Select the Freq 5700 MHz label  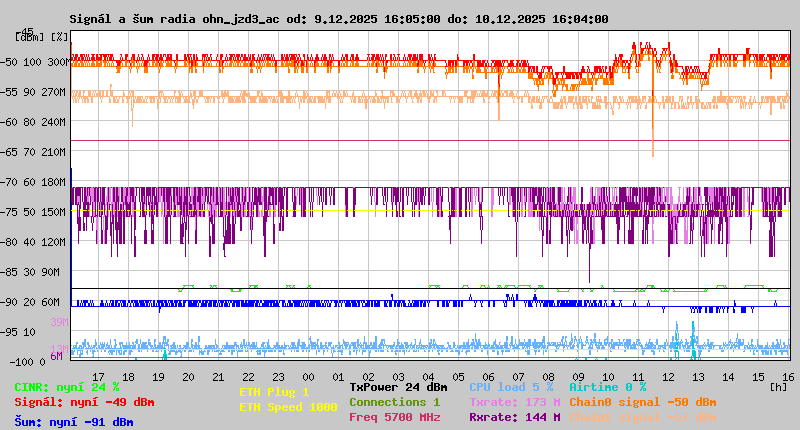(394, 417)
